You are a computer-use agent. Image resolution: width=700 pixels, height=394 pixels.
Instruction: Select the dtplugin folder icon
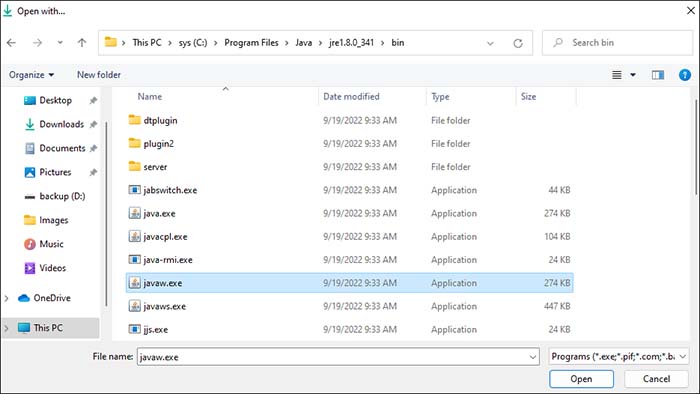[x=134, y=120]
